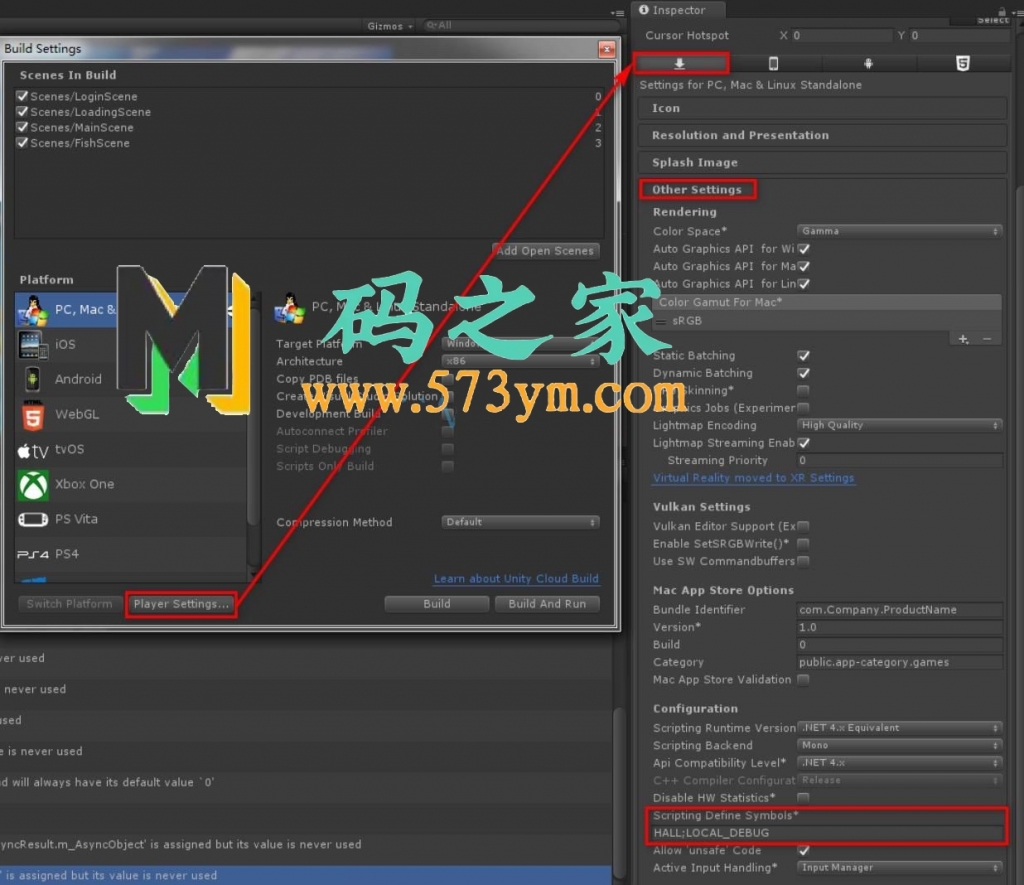
Task: Toggle Auto Graphics API for Linux checkbox
Action: pyautogui.click(x=804, y=284)
